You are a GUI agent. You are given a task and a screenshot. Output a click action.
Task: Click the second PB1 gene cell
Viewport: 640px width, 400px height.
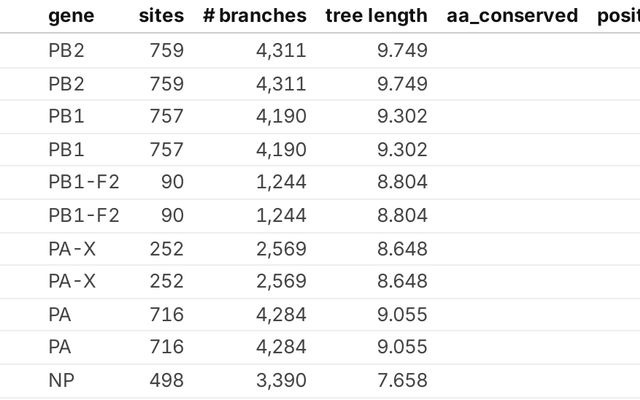pyautogui.click(x=66, y=149)
